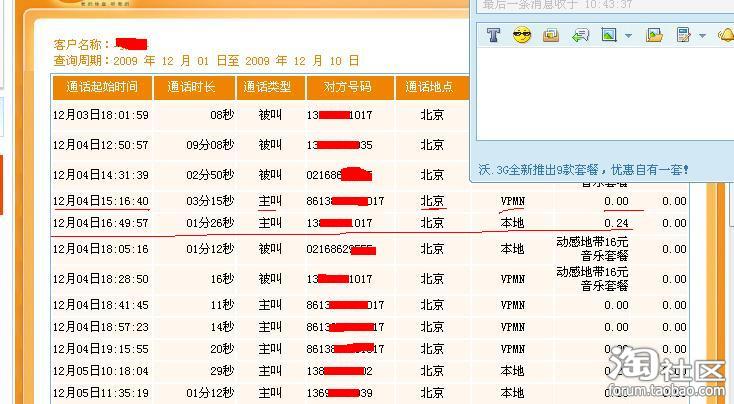Select the 12月04日14:31:39 call time cell
The width and height of the screenshot is (734, 404).
pyautogui.click(x=101, y=175)
